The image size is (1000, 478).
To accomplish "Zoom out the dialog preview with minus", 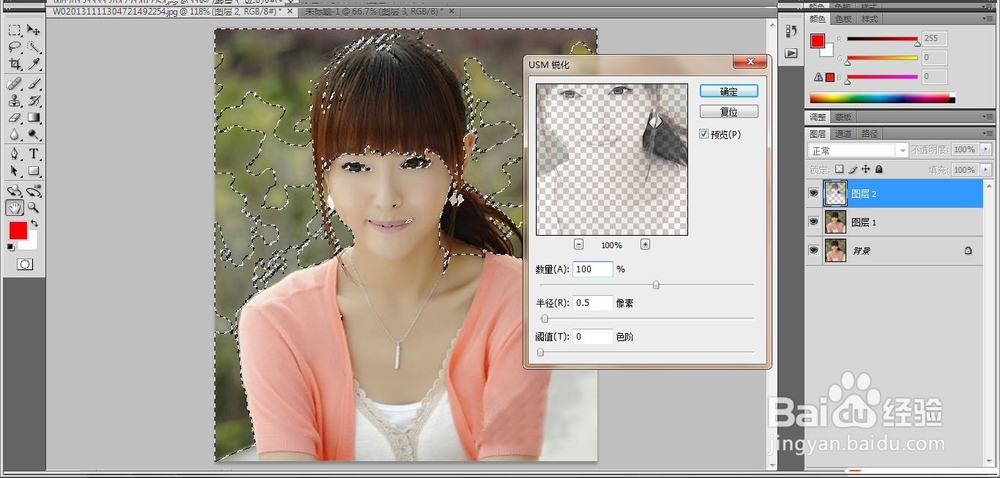I will coord(578,244).
